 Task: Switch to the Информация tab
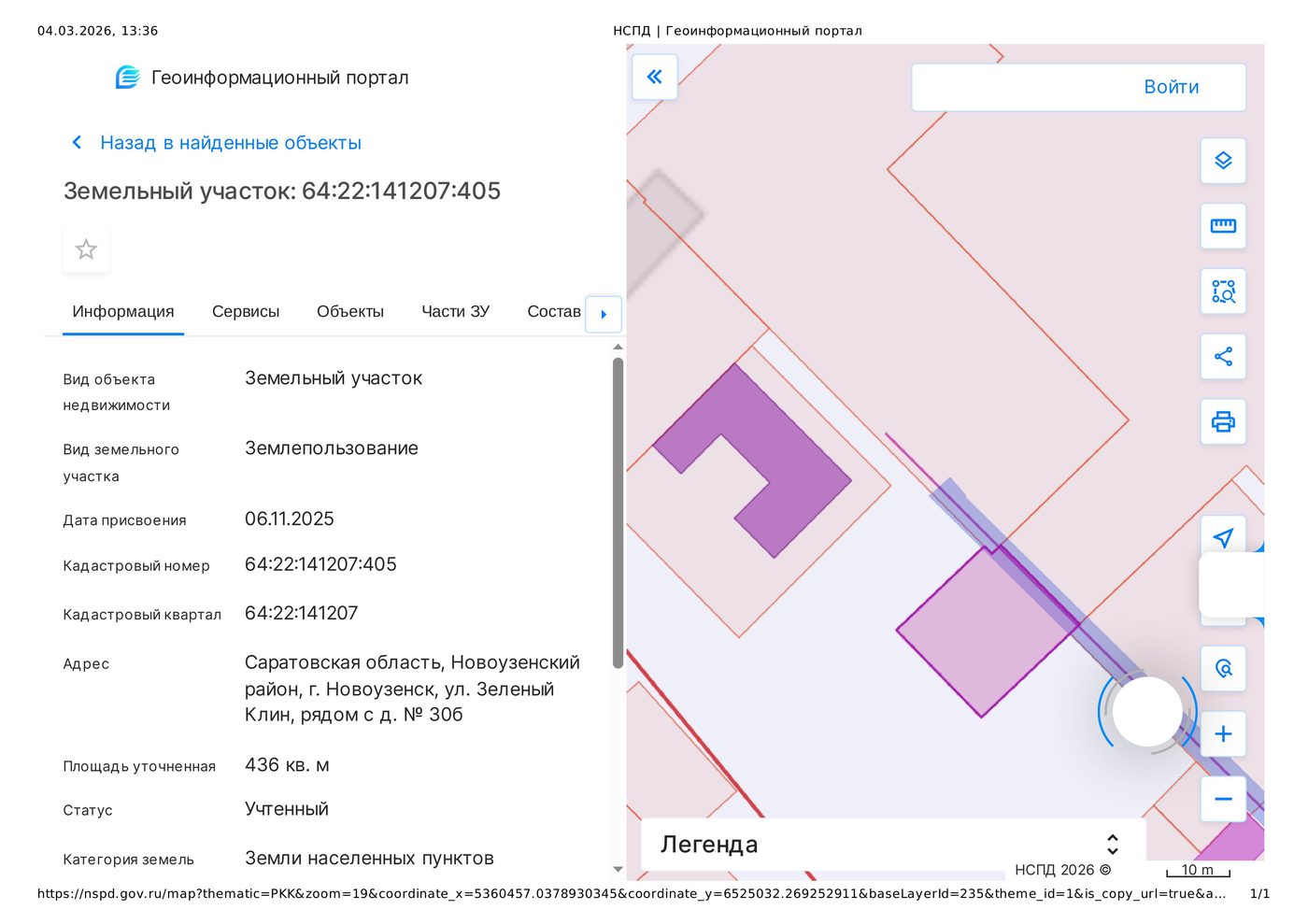[x=123, y=311]
